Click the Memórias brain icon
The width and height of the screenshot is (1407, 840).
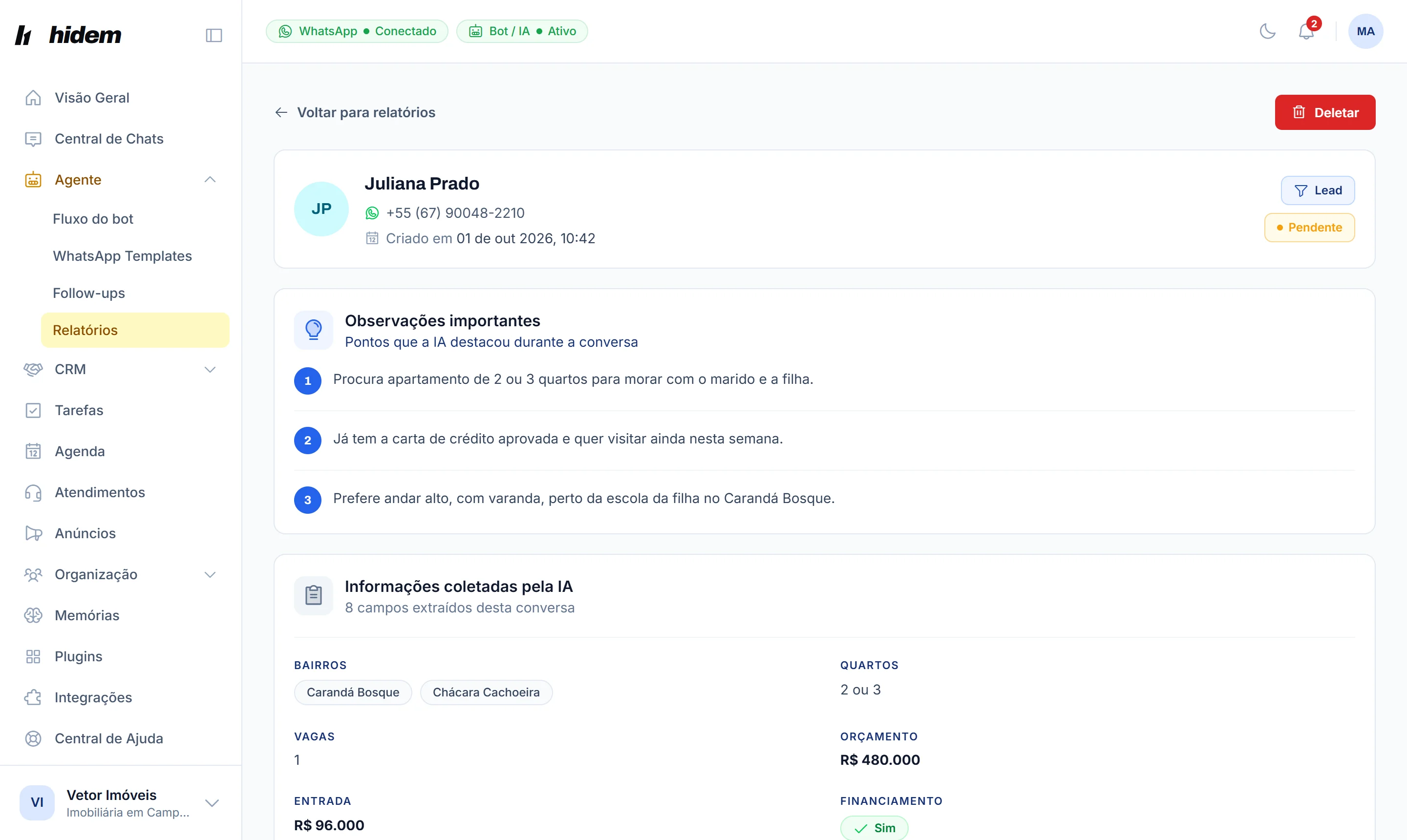[x=33, y=615]
